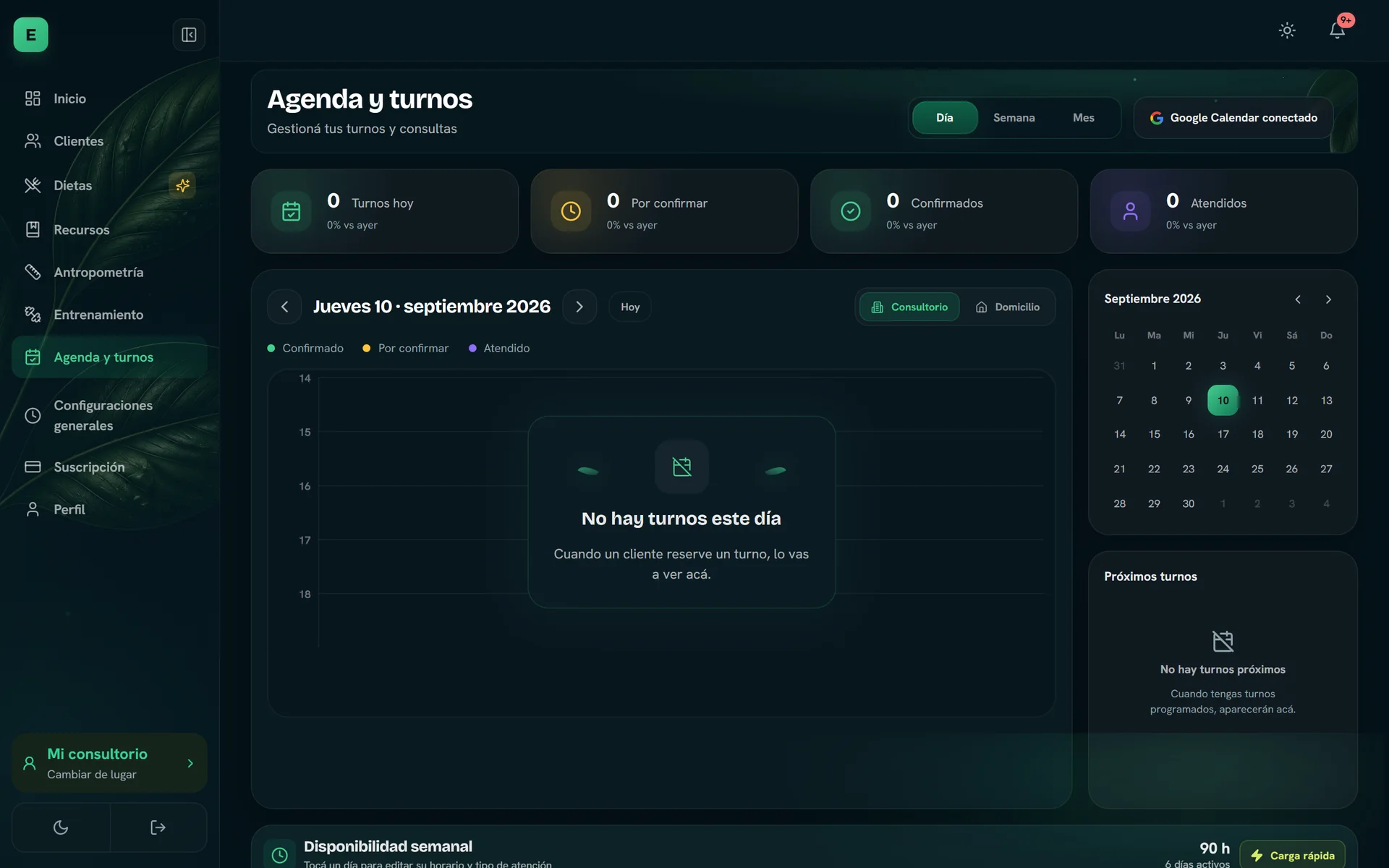Click the logout icon in sidebar
Viewport: 1389px width, 868px height.
(x=158, y=827)
